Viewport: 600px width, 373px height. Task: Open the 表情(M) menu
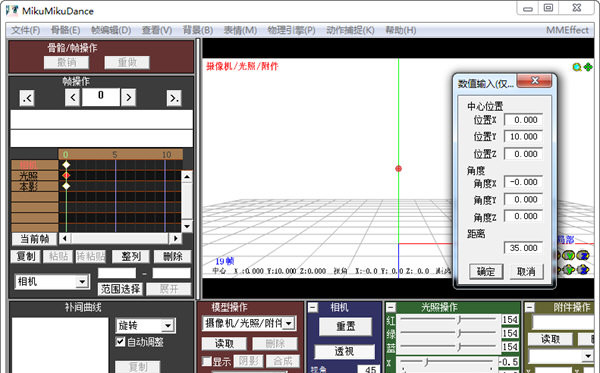point(240,30)
